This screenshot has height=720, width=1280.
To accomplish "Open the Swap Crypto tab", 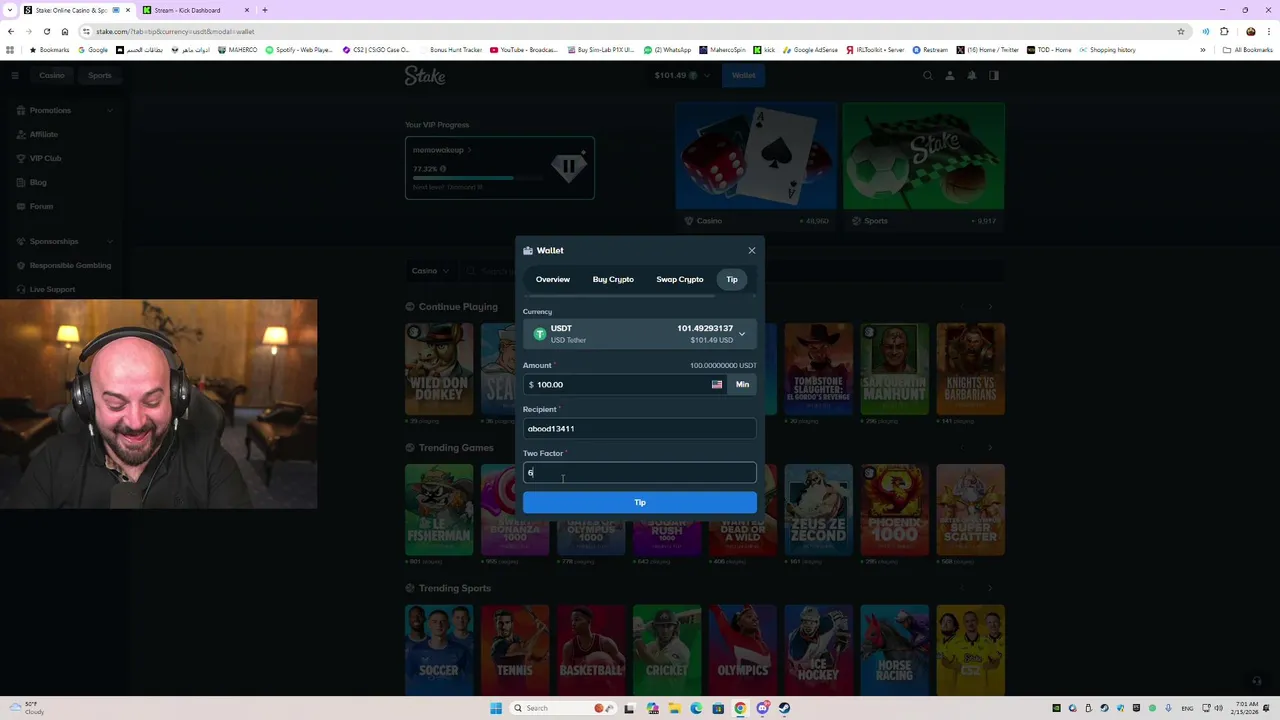I will pyautogui.click(x=680, y=279).
